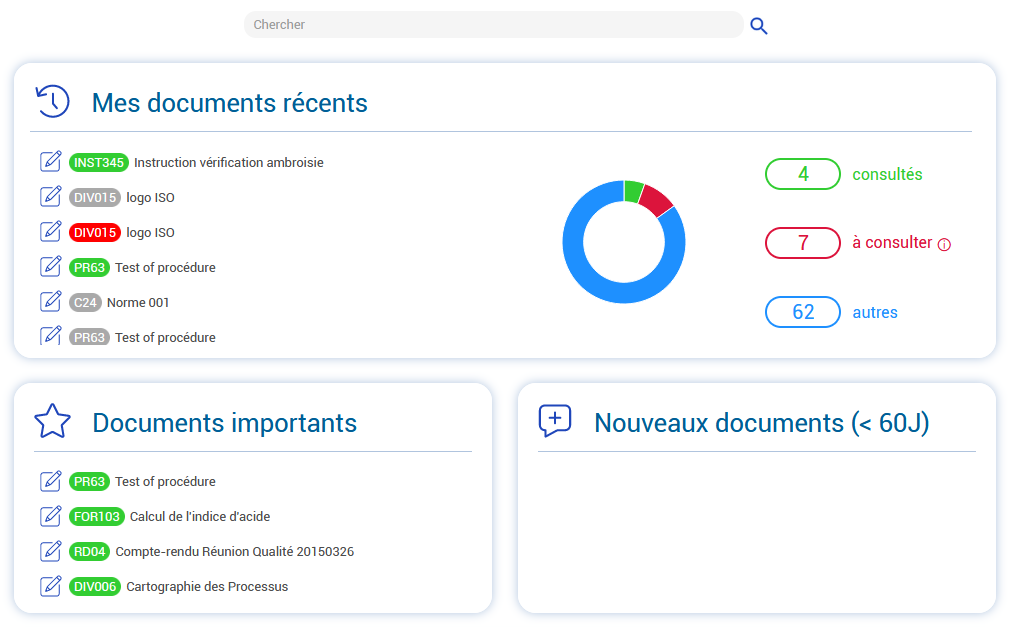Image resolution: width=1016 pixels, height=627 pixels.
Task: Click the green 4 consultés counter
Action: [803, 174]
